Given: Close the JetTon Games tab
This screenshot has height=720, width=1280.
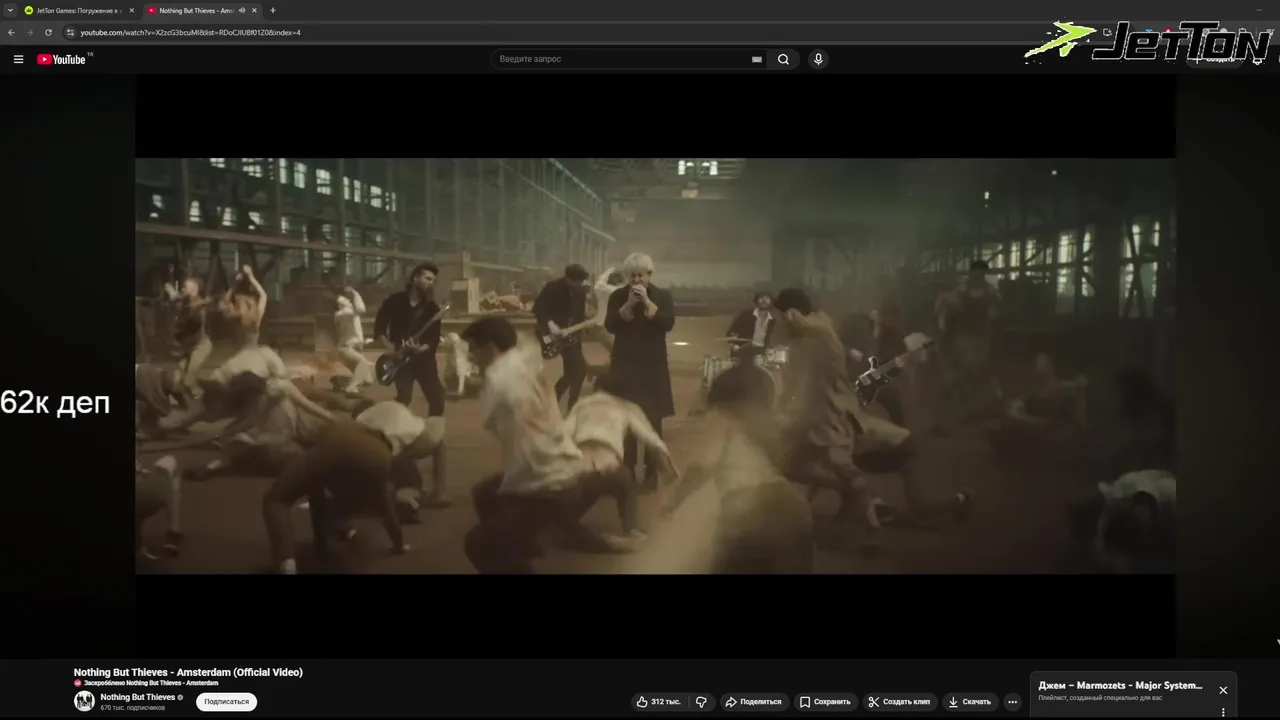Looking at the screenshot, I should tap(131, 10).
